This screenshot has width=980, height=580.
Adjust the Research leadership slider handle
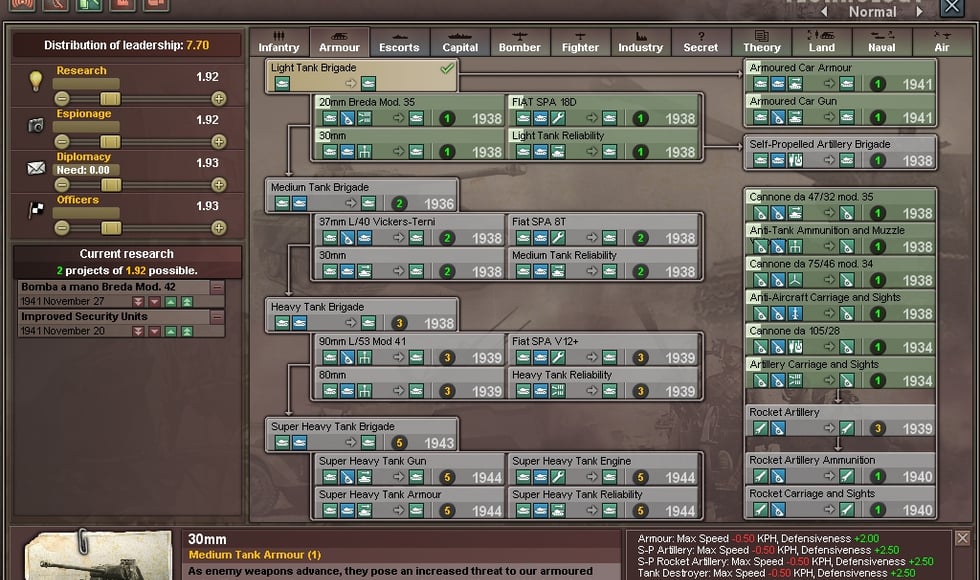(111, 98)
